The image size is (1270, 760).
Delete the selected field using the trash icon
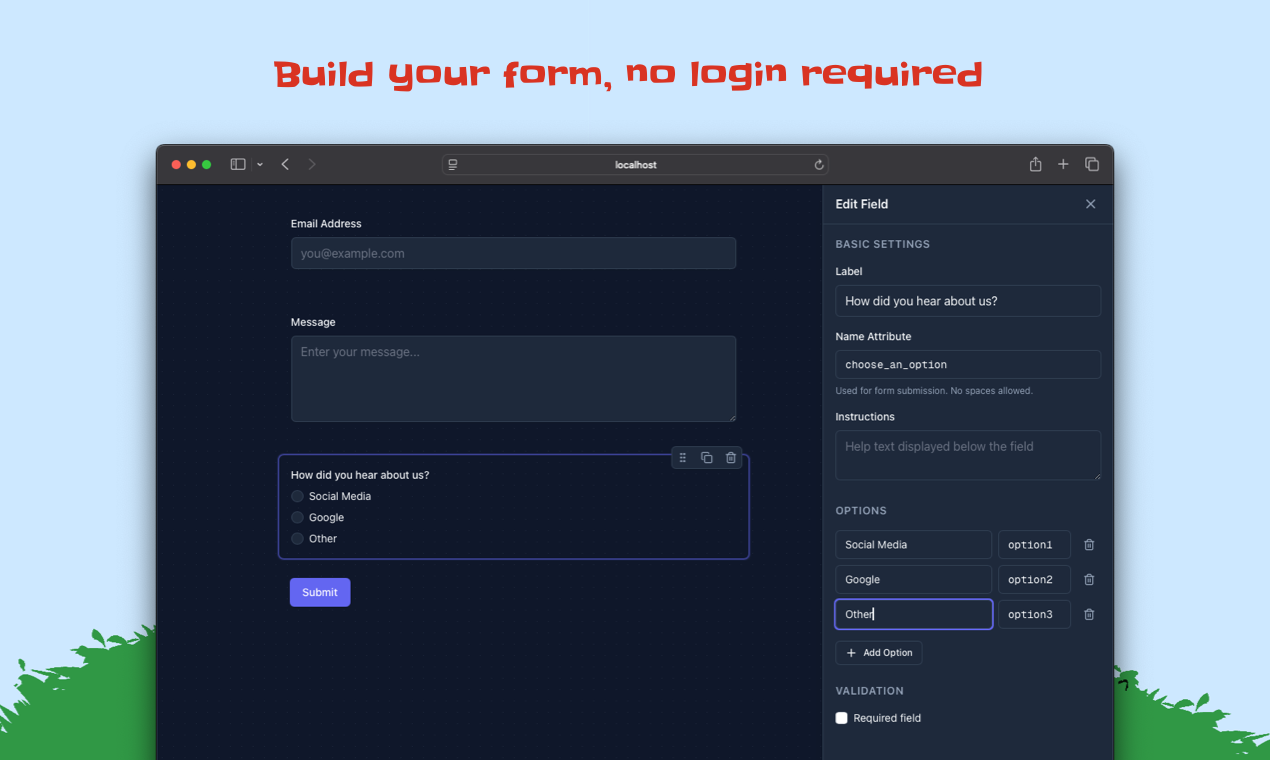731,457
